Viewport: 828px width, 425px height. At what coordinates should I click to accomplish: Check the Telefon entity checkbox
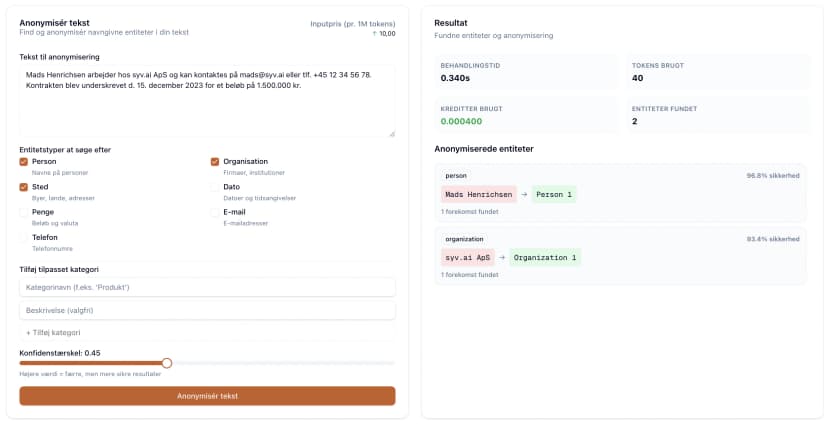click(x=24, y=238)
